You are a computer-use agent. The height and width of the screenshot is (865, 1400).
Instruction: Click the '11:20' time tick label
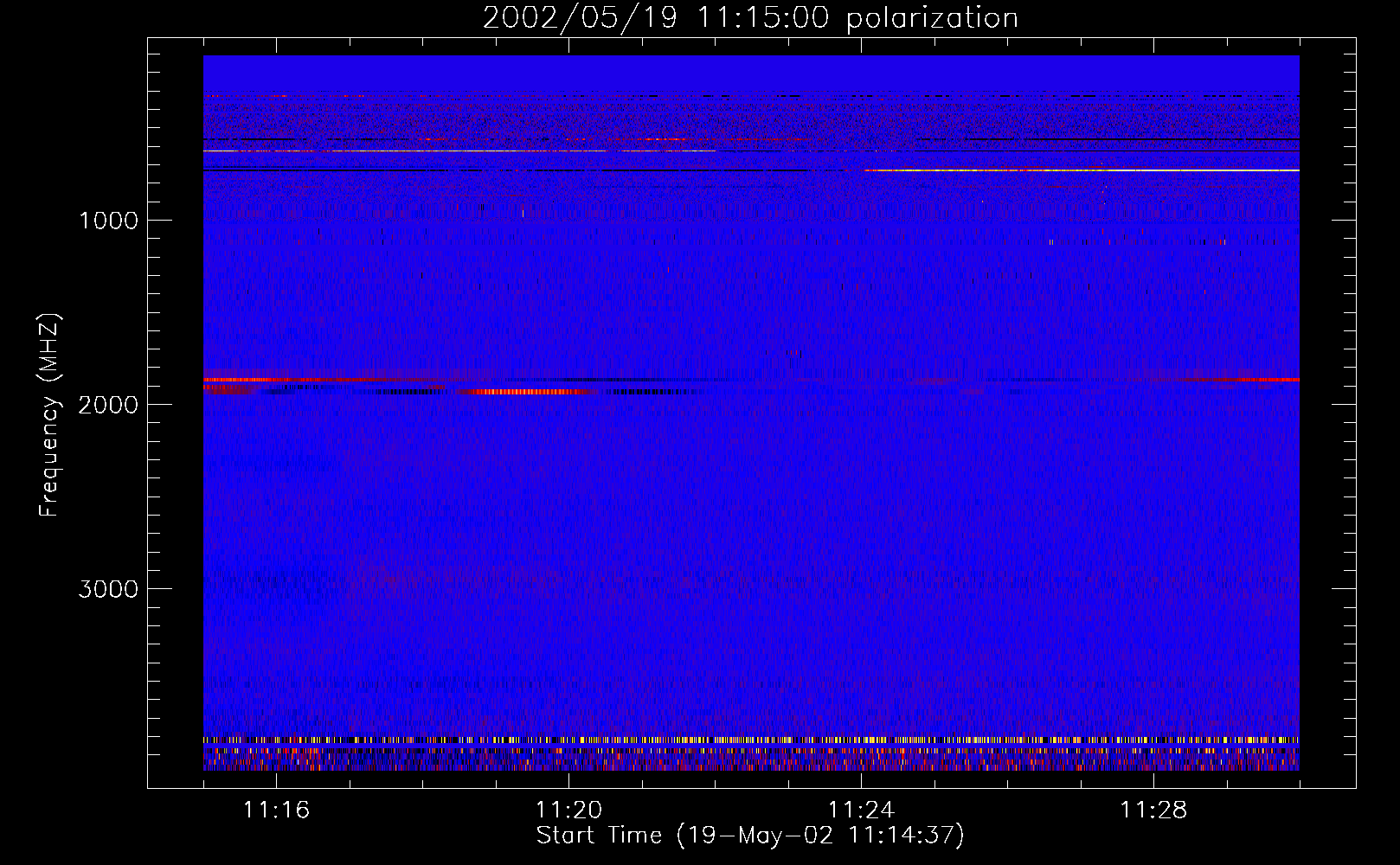click(568, 811)
